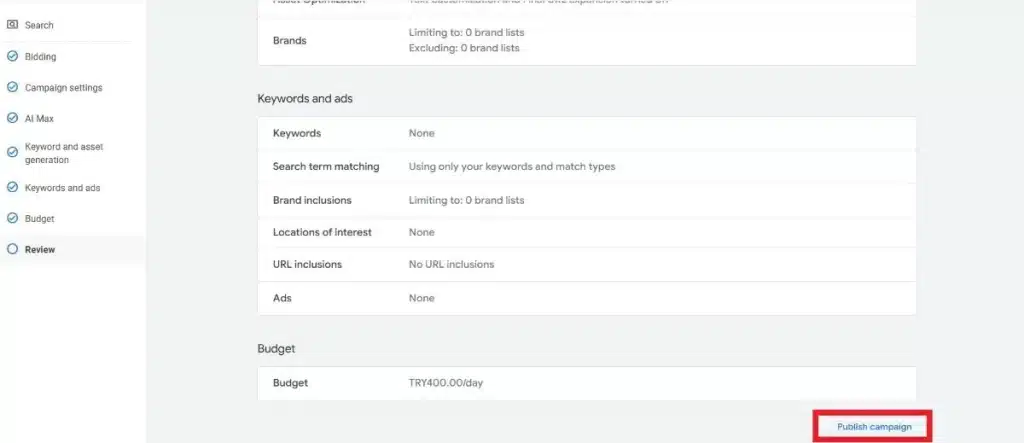
Task: Click the checkmark icon beside Bidding
Action: pos(12,57)
